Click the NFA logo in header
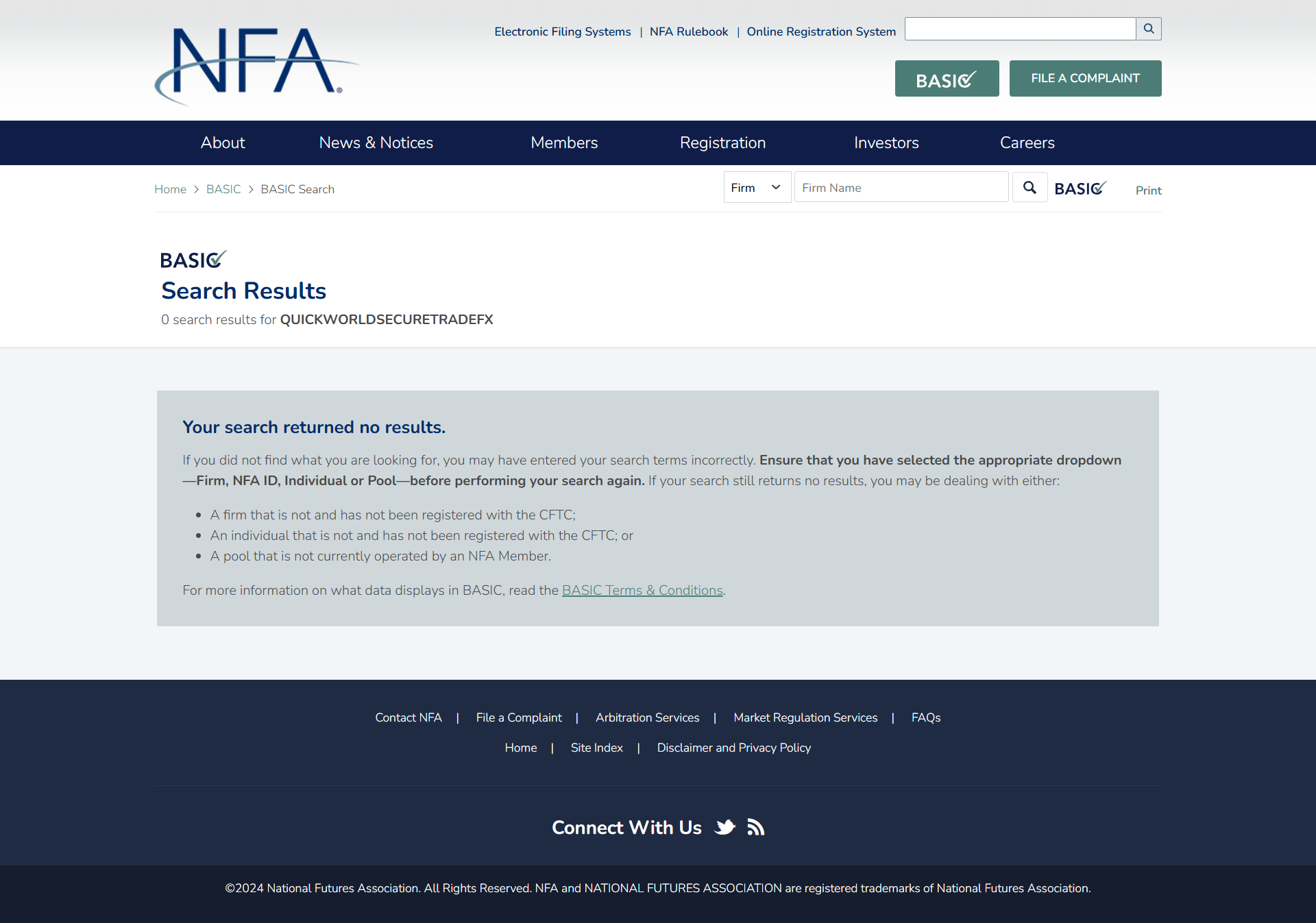 [x=256, y=66]
